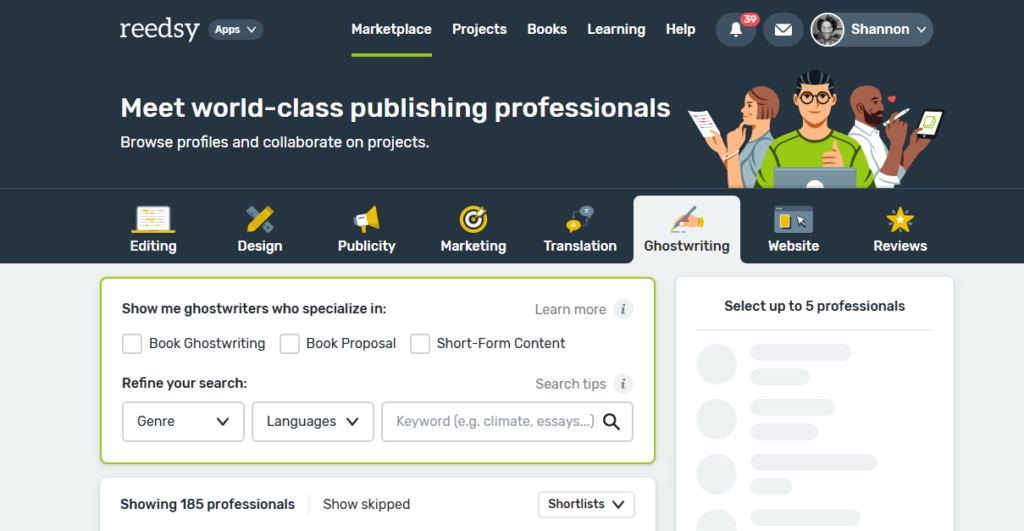Enable the Book Proposal checkbox
The height and width of the screenshot is (531, 1024).
point(290,344)
